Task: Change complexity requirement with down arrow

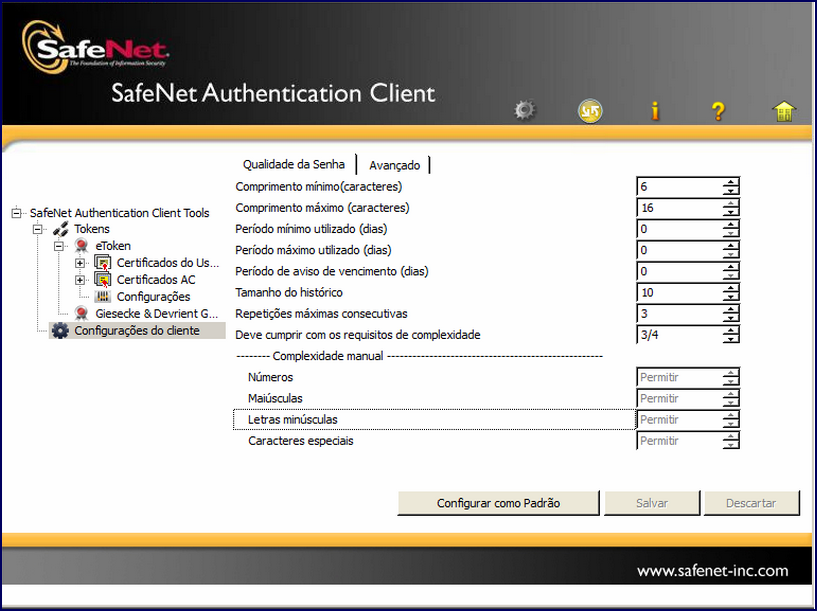Action: pos(731,339)
